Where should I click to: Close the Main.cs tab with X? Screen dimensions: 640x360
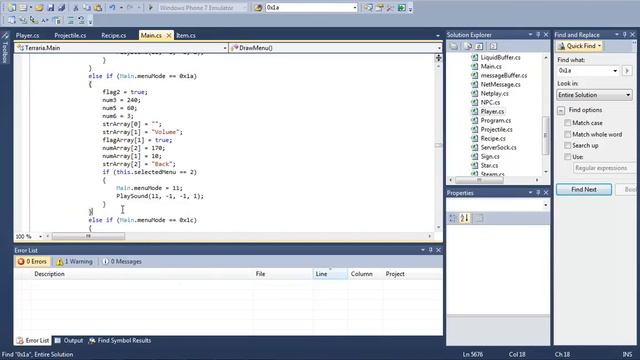[169, 36]
